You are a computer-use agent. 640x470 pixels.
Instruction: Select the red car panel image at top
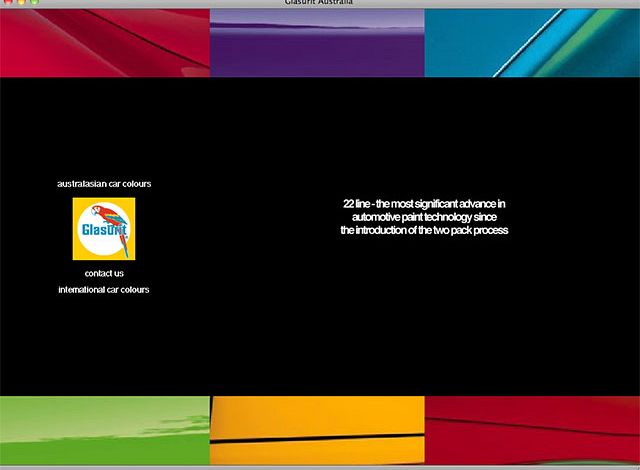104,42
